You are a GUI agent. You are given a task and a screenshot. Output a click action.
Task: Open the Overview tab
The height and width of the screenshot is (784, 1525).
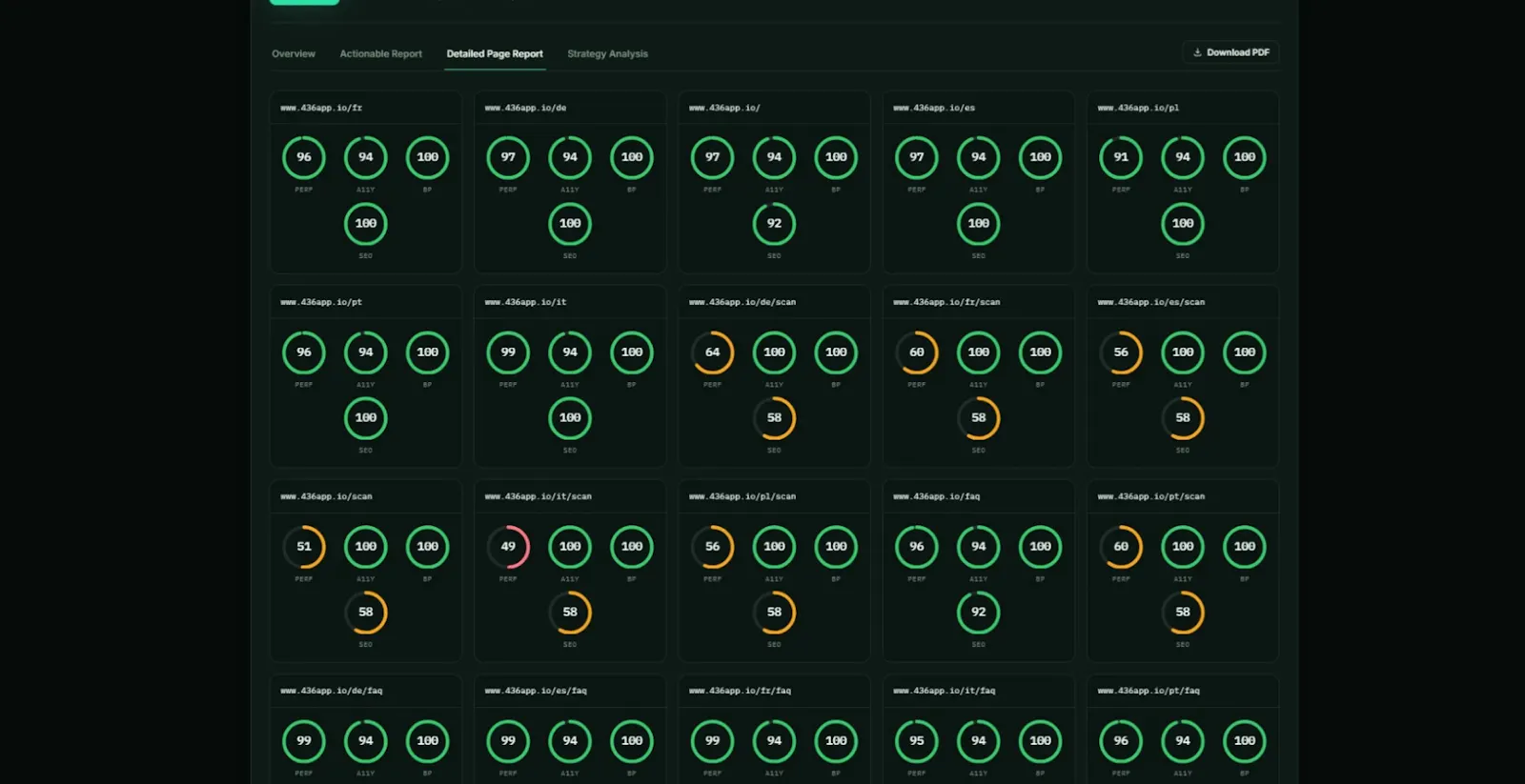[x=294, y=53]
